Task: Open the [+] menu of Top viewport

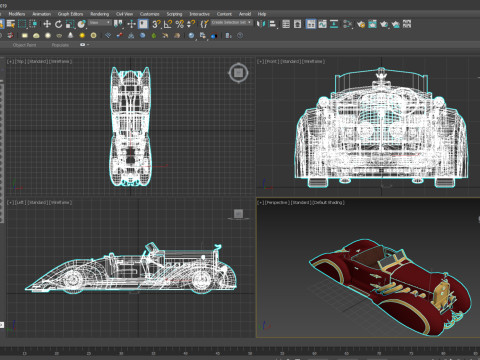Action: click(x=10, y=61)
